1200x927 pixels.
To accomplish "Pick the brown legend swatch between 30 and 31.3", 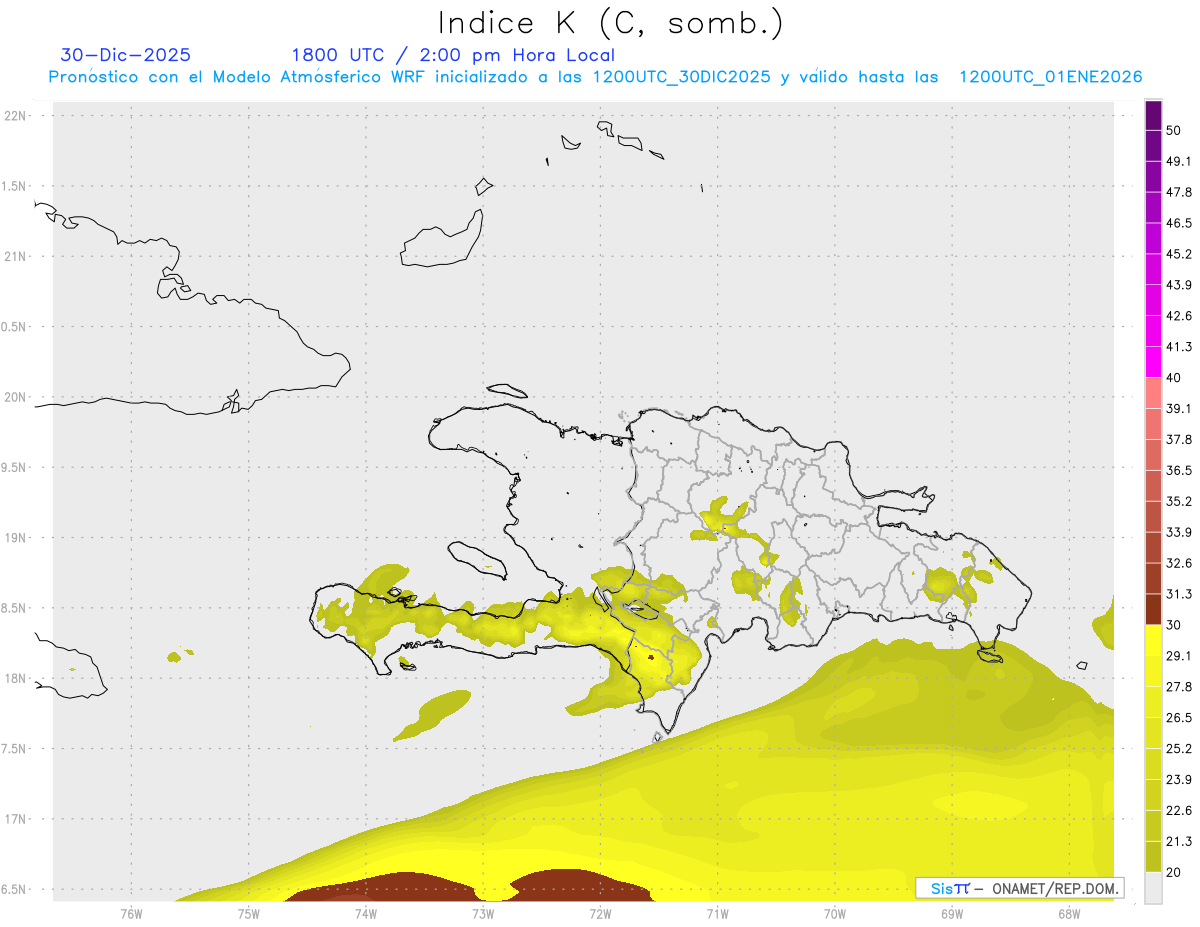I will point(1153,609).
